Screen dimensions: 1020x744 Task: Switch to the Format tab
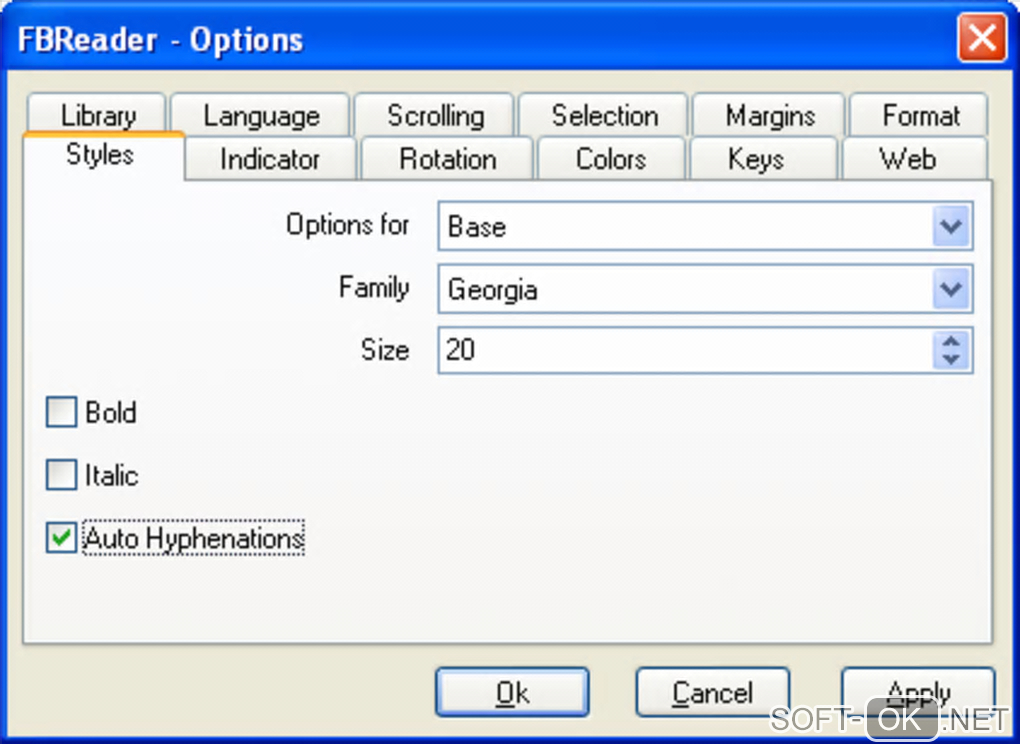920,116
